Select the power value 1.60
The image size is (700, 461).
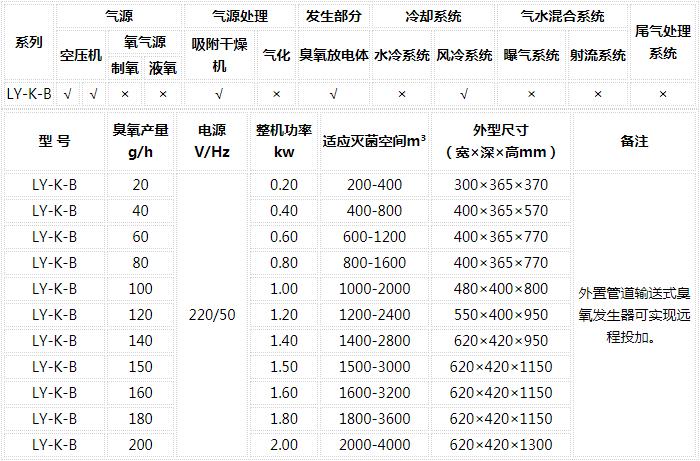284,393
